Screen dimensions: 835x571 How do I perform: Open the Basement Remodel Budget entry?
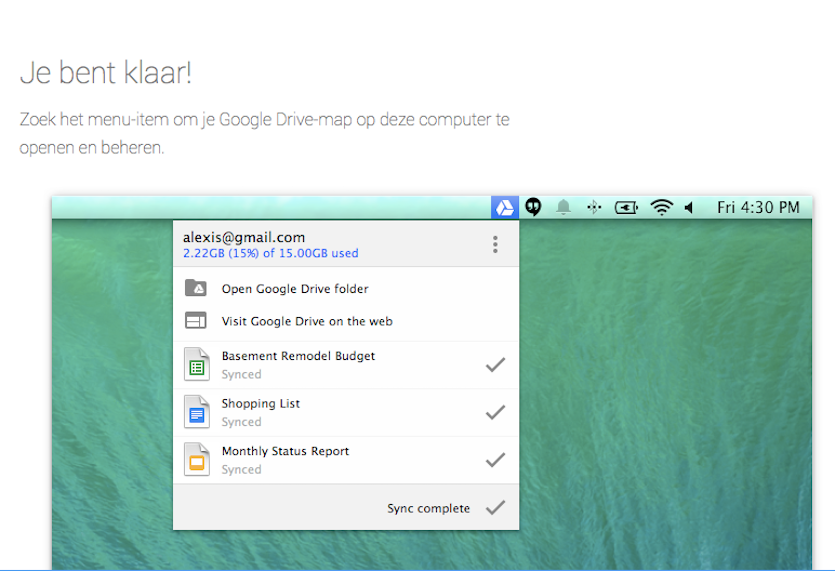click(346, 365)
